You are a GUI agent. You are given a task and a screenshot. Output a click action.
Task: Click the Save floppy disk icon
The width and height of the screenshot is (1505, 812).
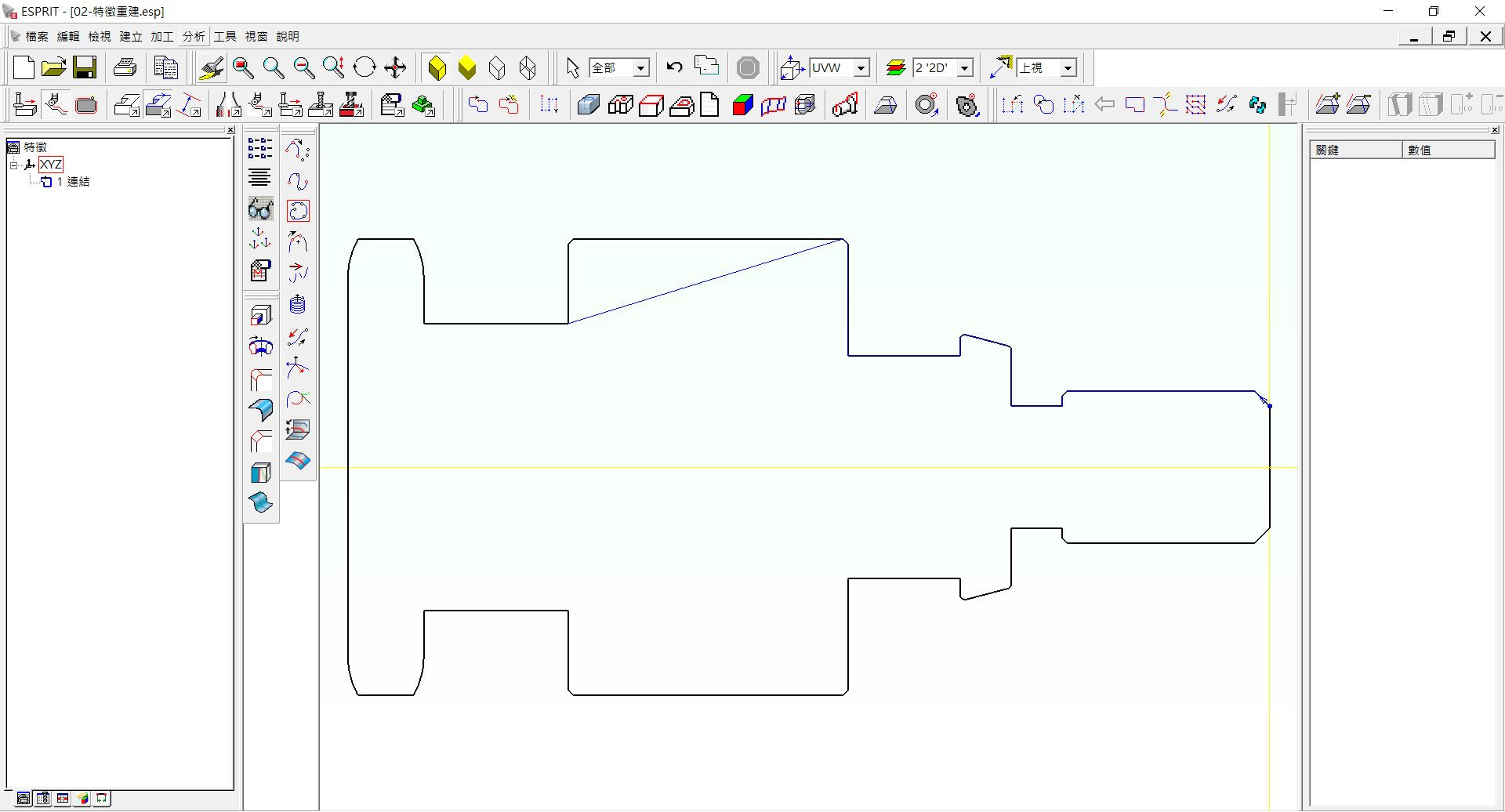click(85, 67)
